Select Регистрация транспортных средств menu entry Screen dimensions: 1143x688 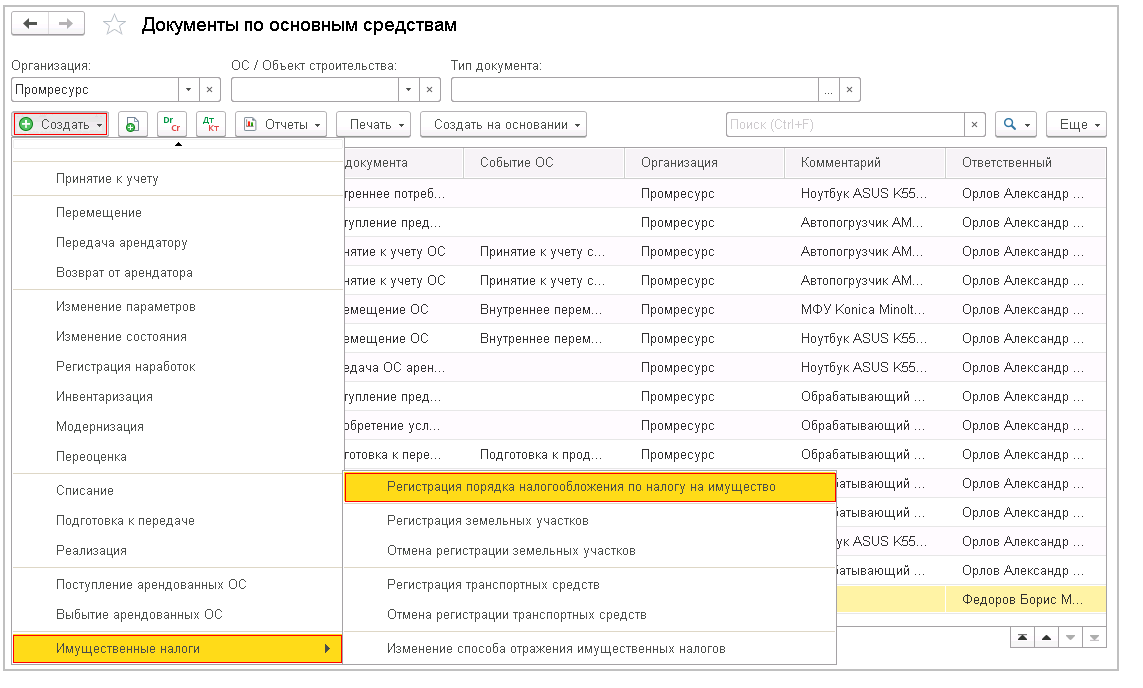click(493, 585)
